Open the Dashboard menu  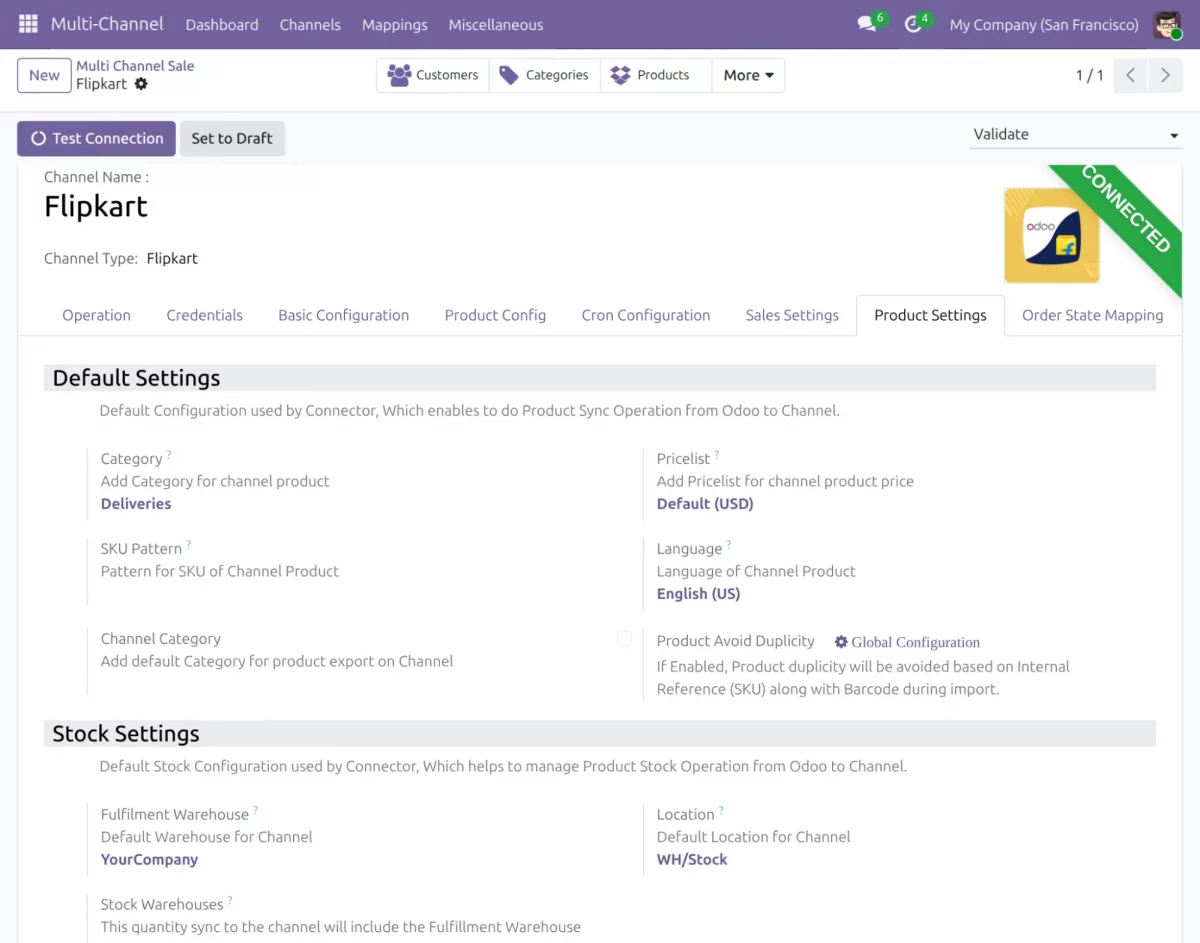pyautogui.click(x=222, y=24)
